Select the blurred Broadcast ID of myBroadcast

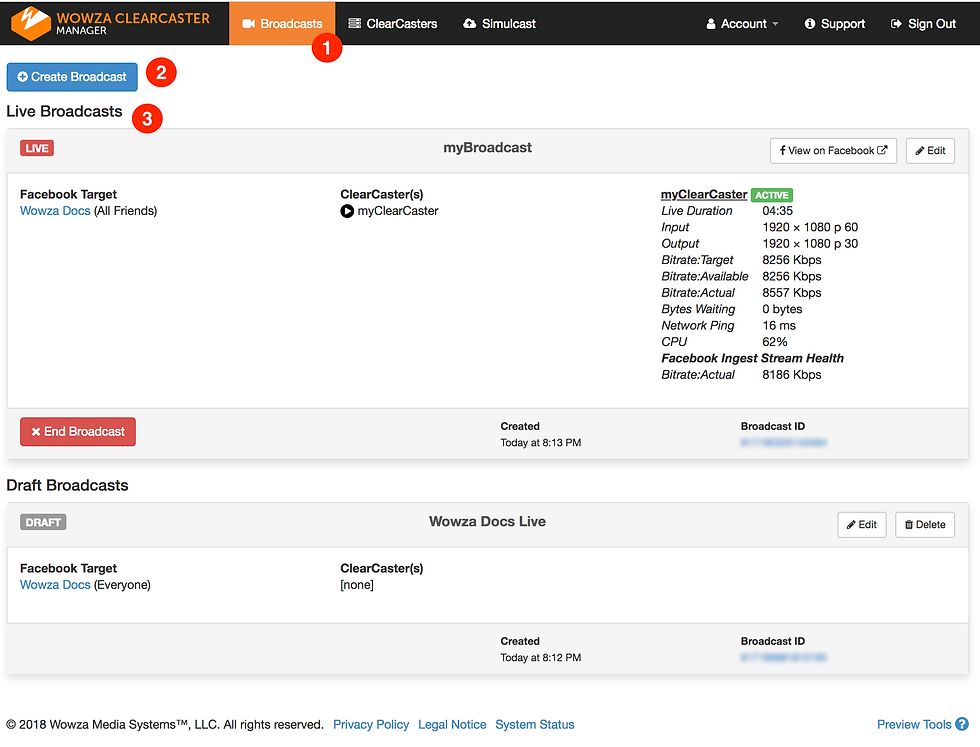[783, 443]
